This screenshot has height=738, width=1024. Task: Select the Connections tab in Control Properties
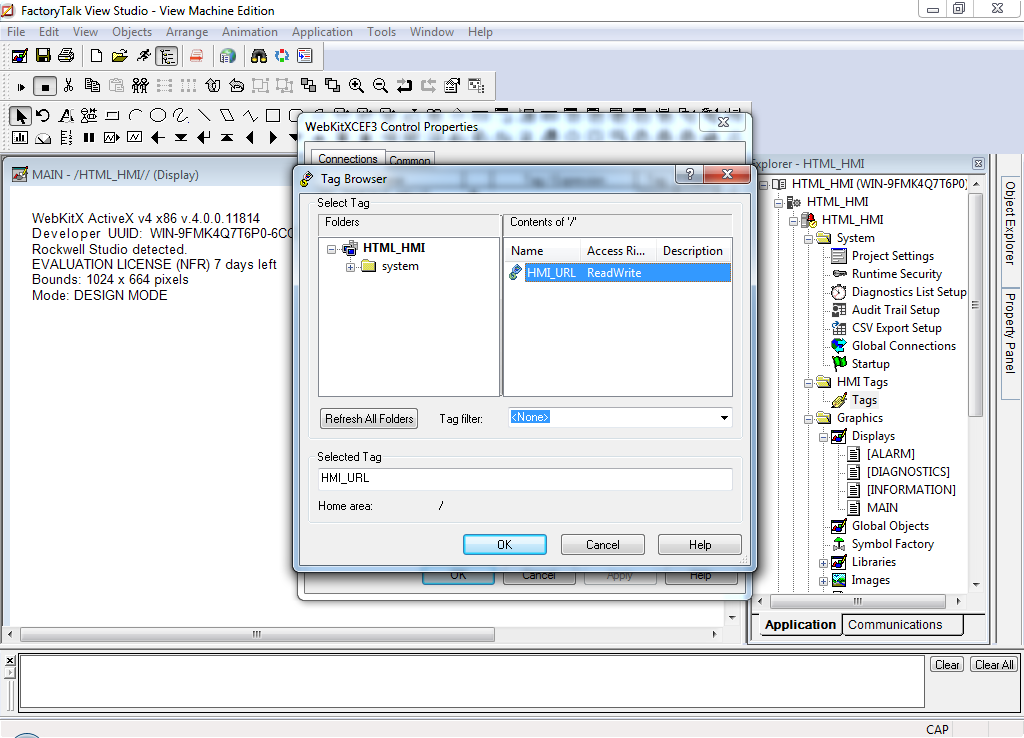point(347,159)
